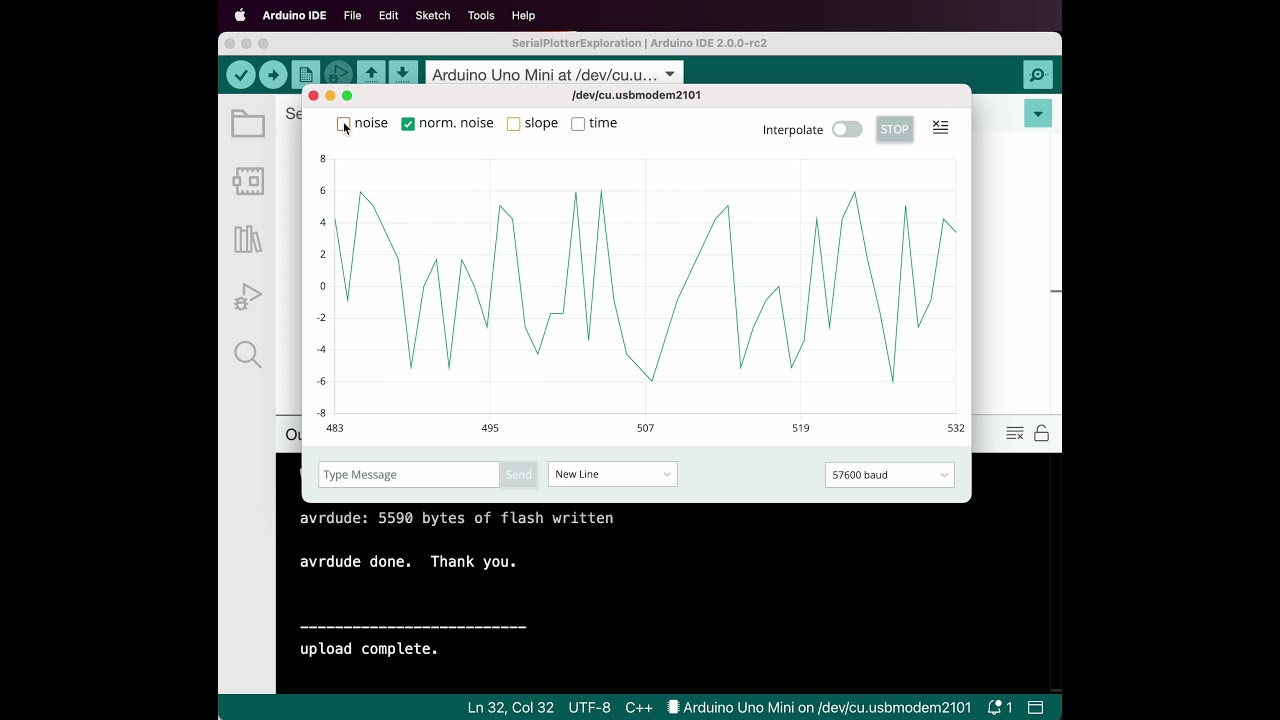
Task: Click the 'avrdude done. Thank you.' line
Action: click(408, 562)
